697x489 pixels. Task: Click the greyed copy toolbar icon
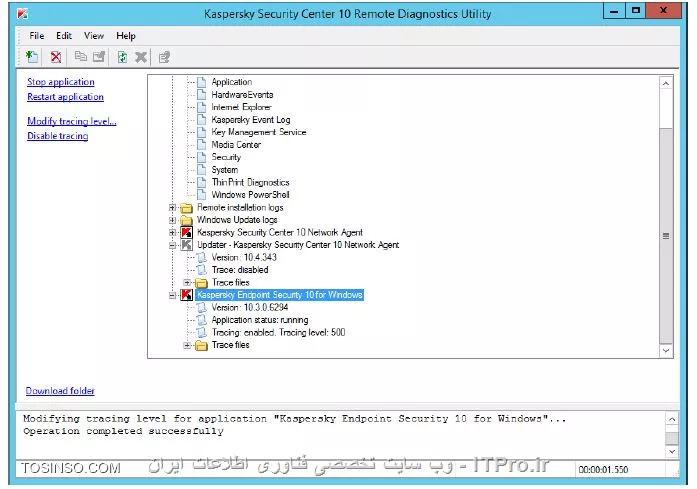point(80,56)
